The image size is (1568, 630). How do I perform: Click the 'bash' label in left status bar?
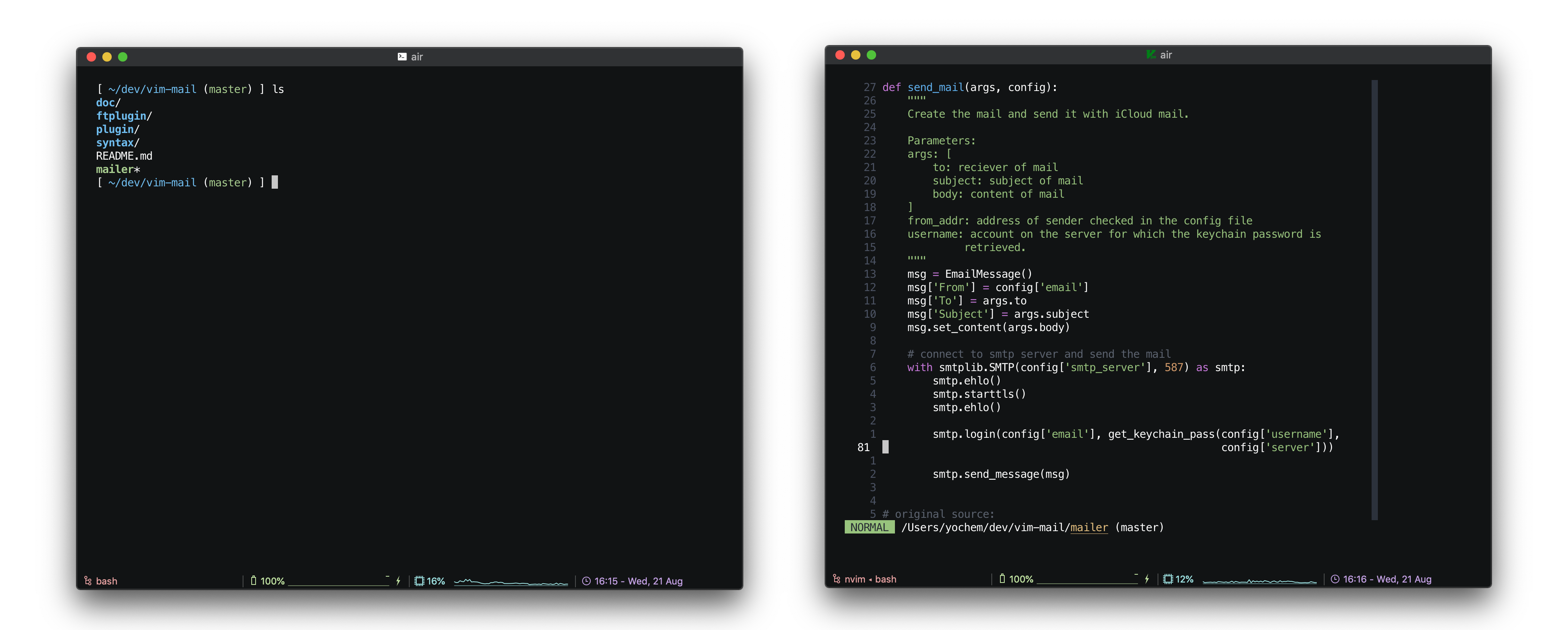click(x=107, y=581)
